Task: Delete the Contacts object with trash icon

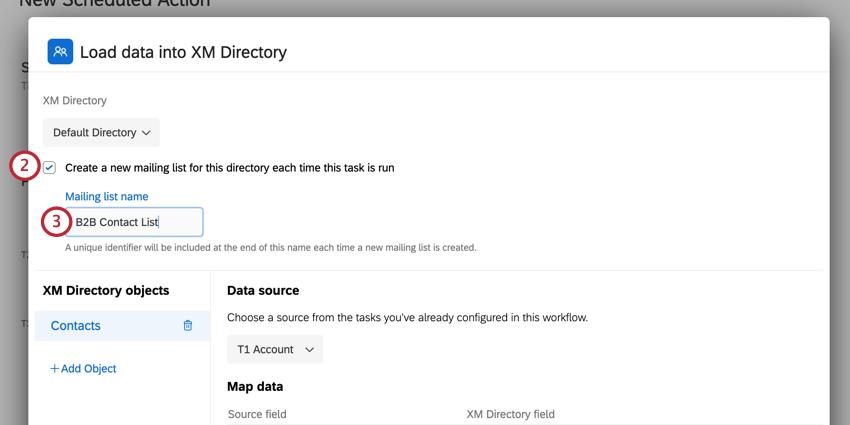Action: pyautogui.click(x=188, y=325)
